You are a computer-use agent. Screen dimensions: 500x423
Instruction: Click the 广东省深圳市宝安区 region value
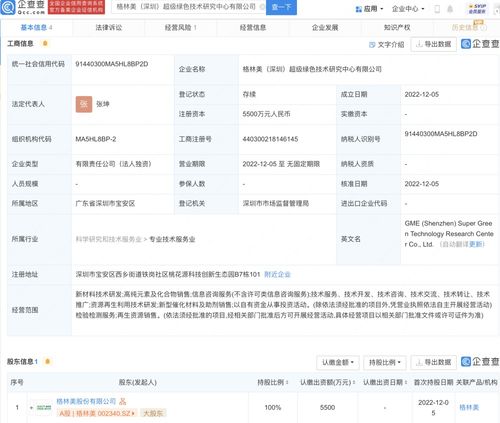click(105, 203)
